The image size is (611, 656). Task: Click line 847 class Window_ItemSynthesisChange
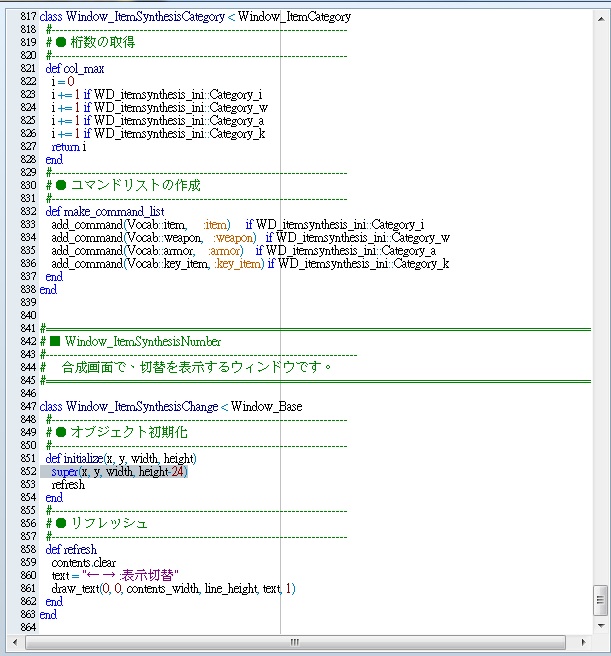click(x=171, y=407)
